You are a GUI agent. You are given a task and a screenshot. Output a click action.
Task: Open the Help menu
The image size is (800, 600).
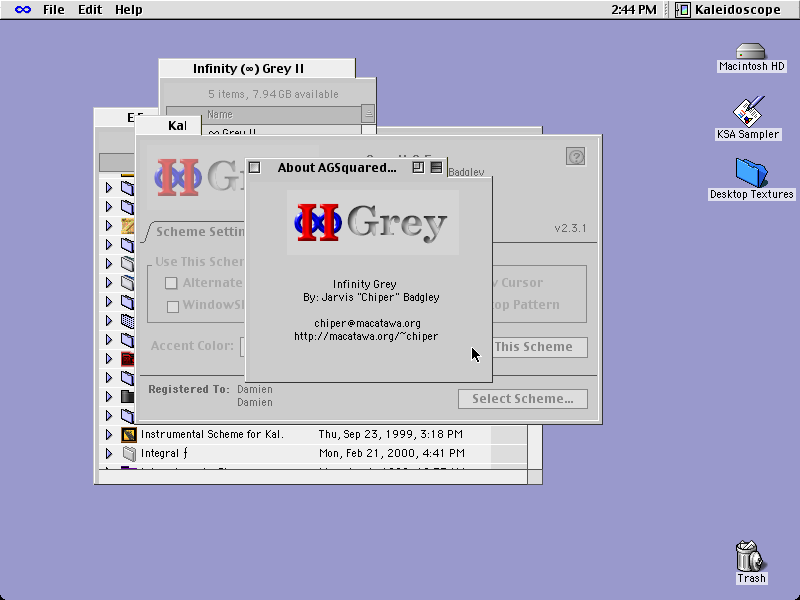pos(129,10)
